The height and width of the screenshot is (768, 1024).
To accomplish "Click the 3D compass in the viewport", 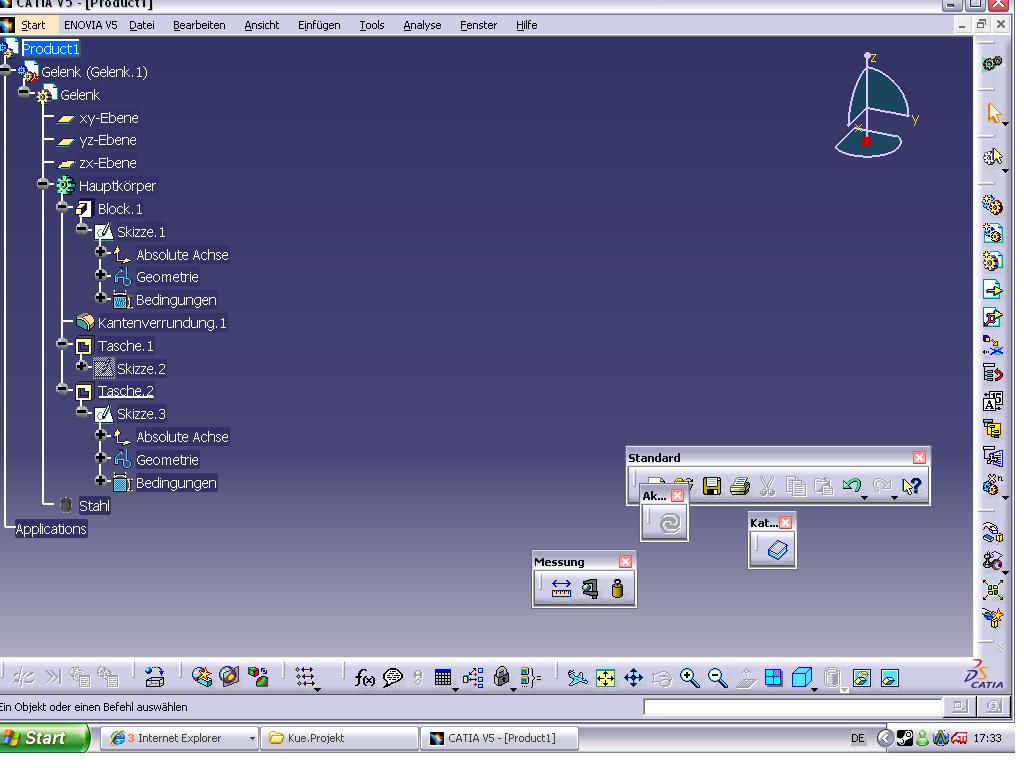I will pos(875,106).
